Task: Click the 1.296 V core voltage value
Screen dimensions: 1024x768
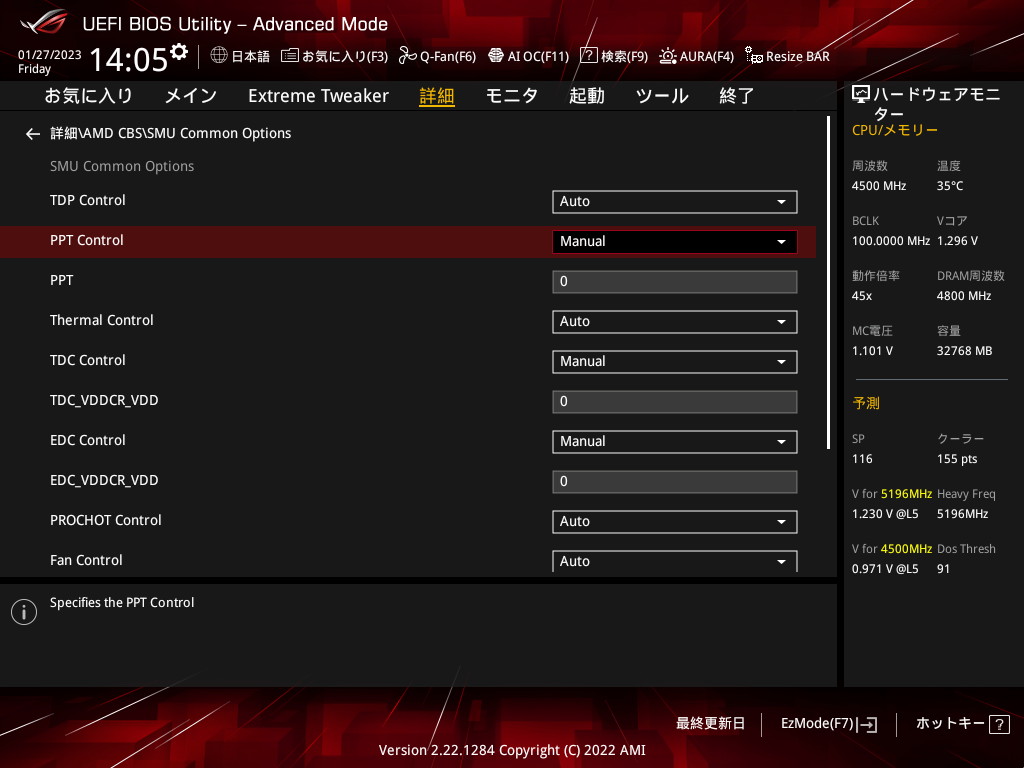Action: (957, 241)
